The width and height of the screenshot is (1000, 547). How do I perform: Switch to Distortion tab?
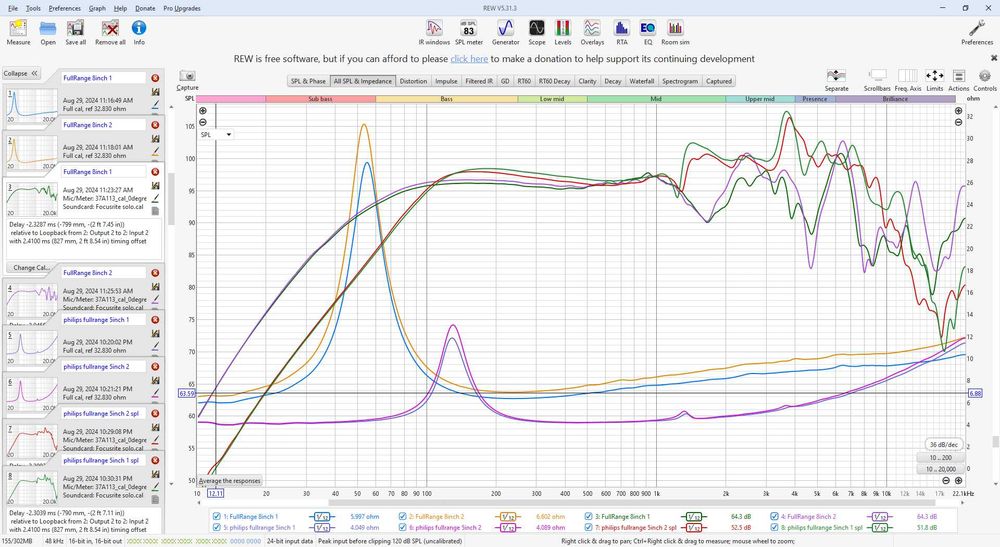(x=413, y=81)
